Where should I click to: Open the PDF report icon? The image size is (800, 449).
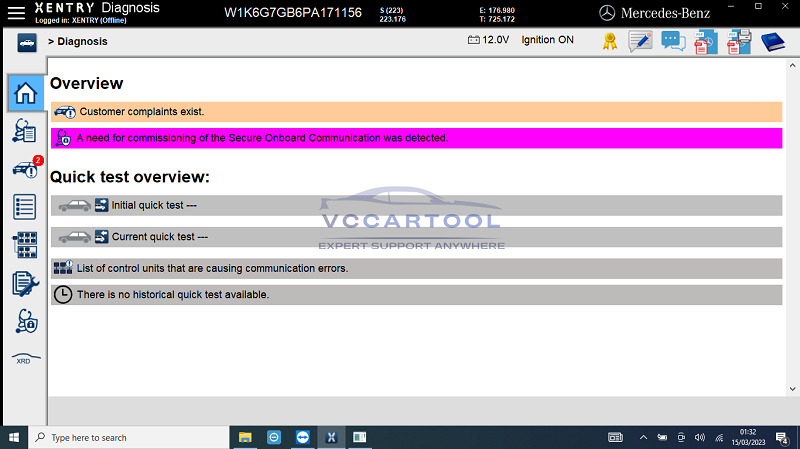coord(706,42)
